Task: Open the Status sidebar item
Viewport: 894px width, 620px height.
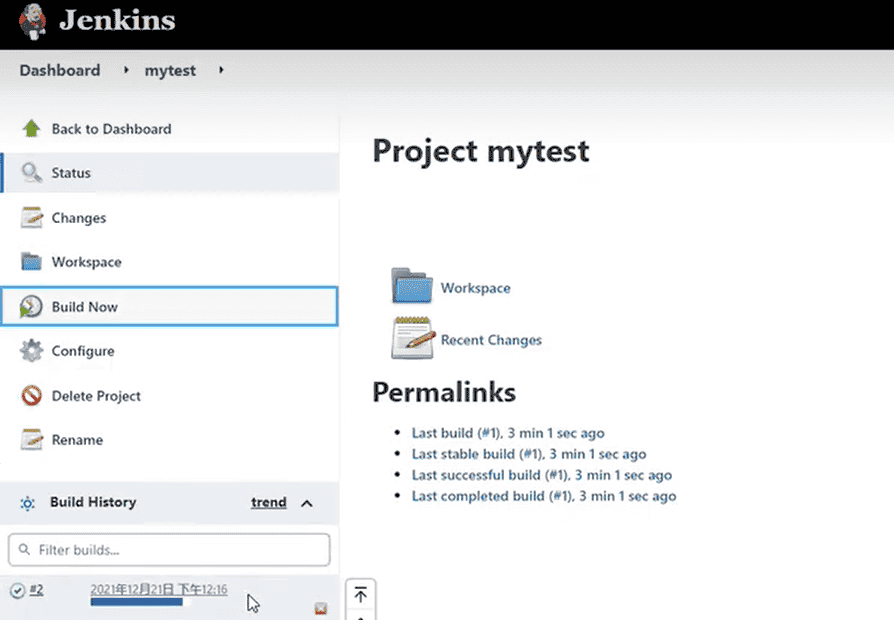Action: click(71, 173)
